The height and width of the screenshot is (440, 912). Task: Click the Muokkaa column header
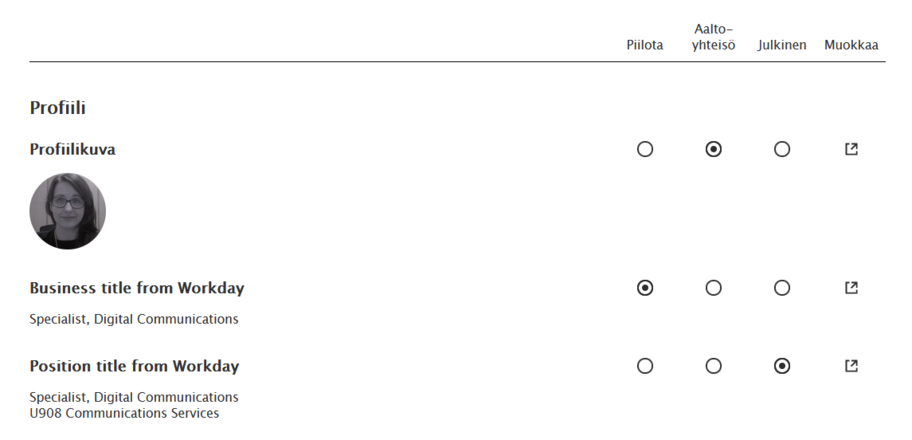(851, 45)
